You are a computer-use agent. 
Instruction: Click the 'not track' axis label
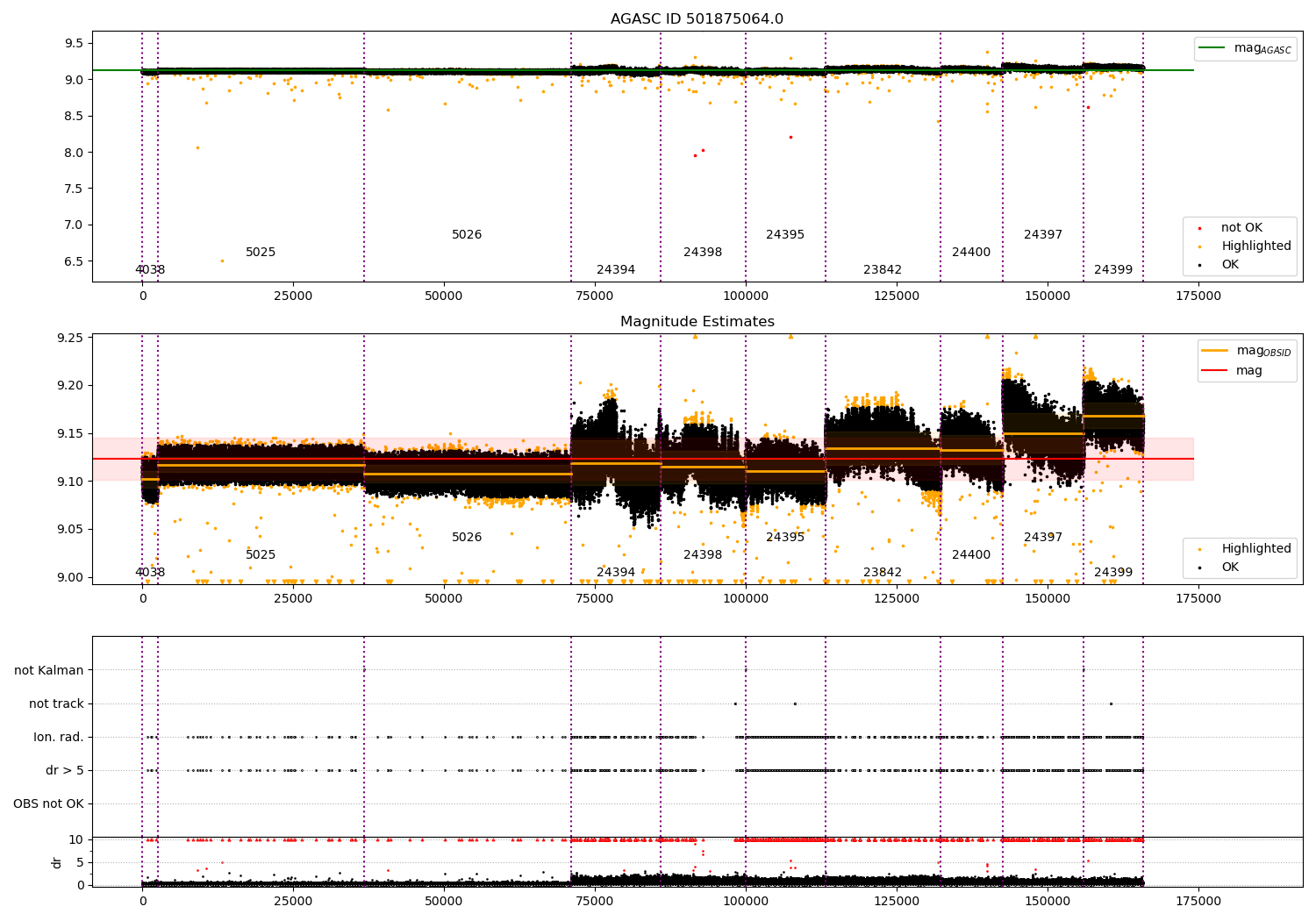[56, 704]
